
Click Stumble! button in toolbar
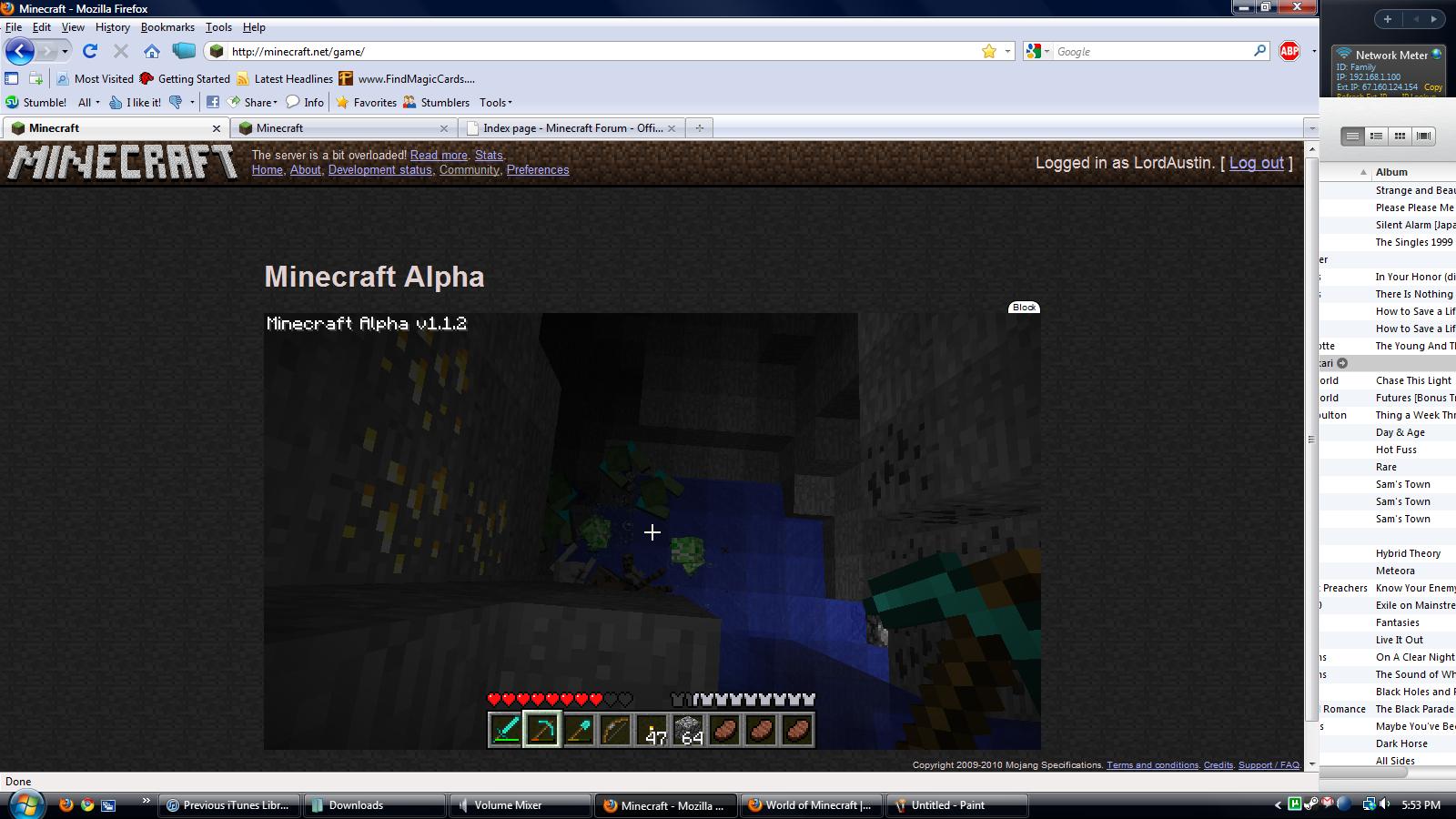[x=36, y=103]
